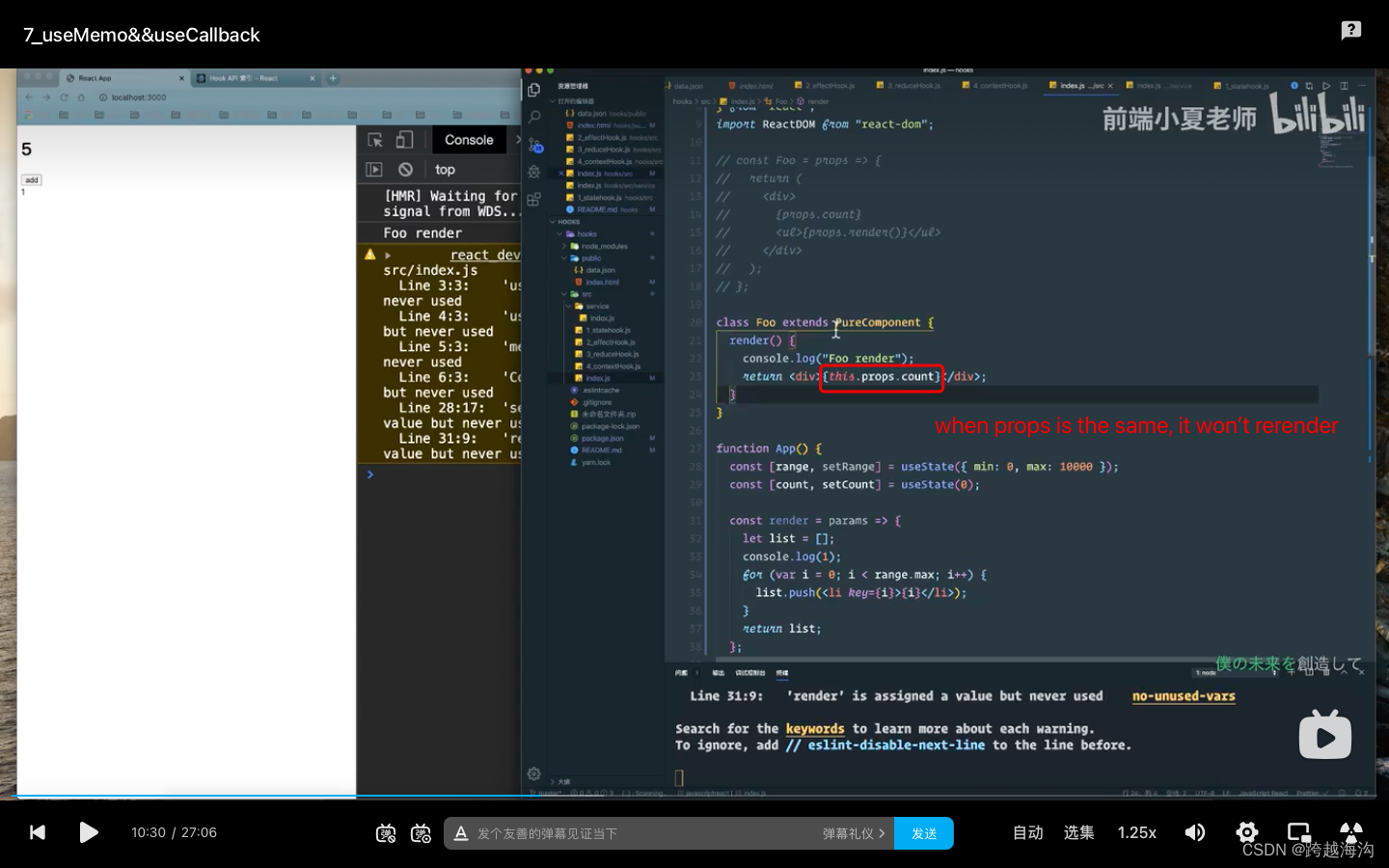Screen dimensions: 1389x868
Task: Toggle danmaku display icon
Action: click(386, 833)
